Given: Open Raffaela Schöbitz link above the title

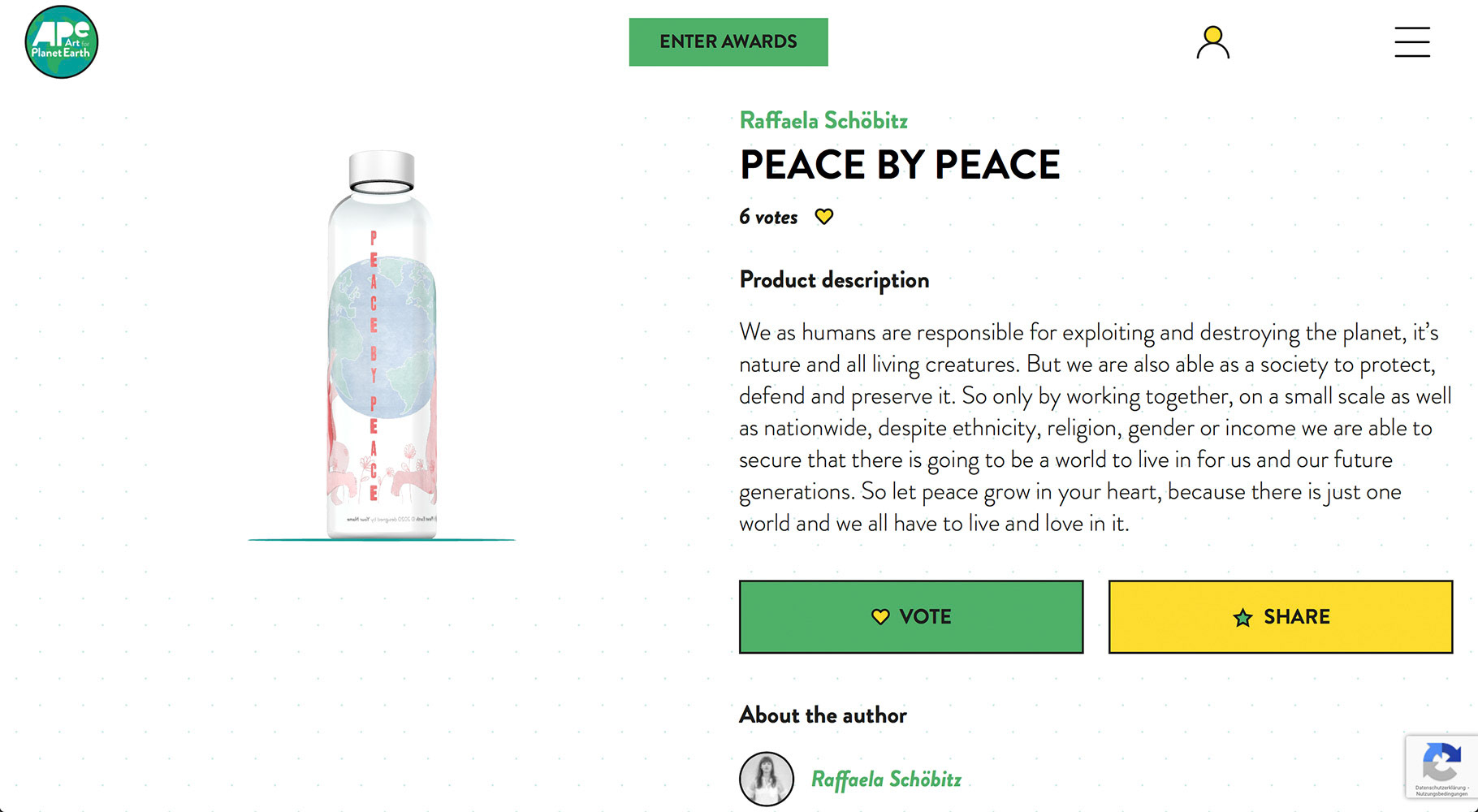Looking at the screenshot, I should (823, 120).
